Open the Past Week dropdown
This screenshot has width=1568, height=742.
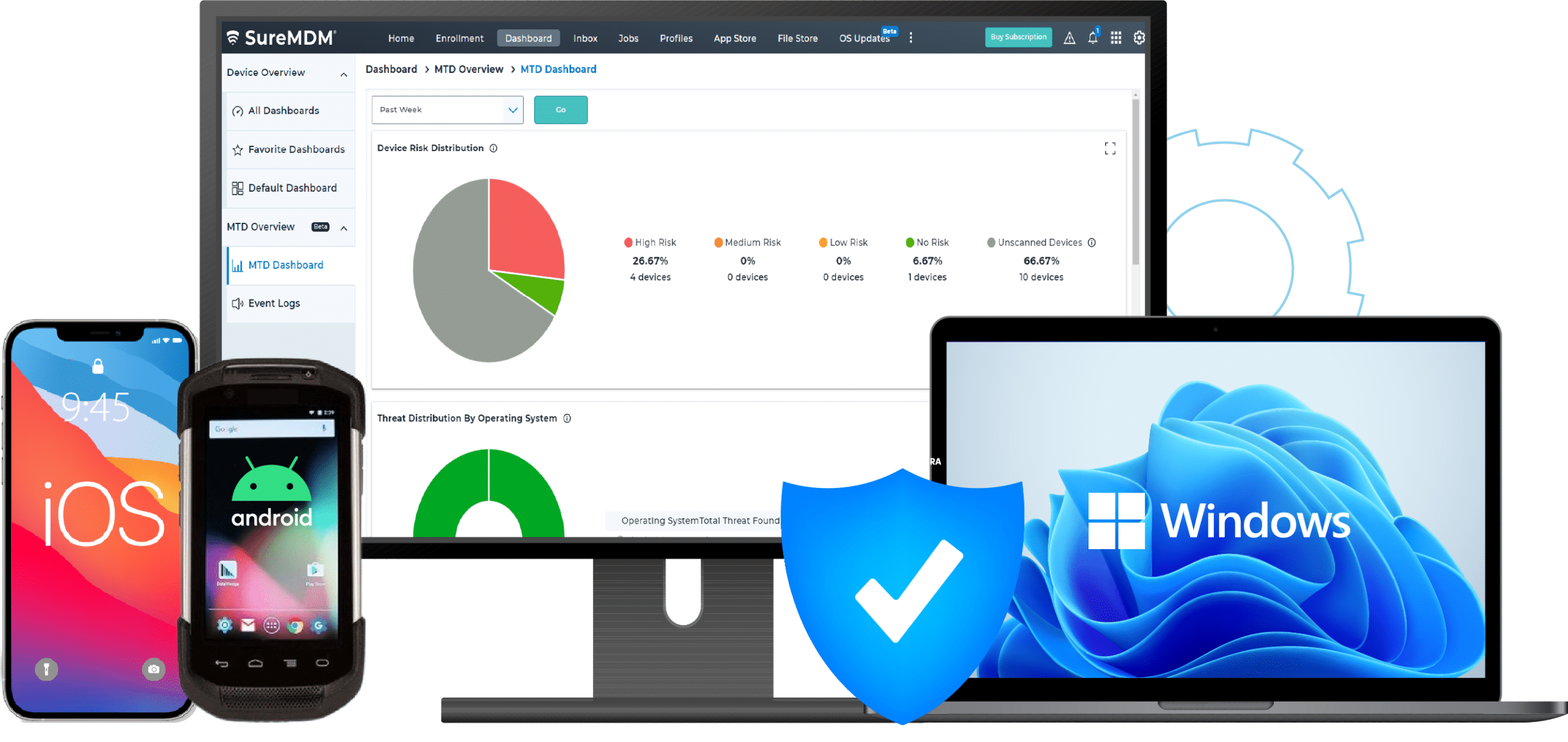tap(447, 110)
